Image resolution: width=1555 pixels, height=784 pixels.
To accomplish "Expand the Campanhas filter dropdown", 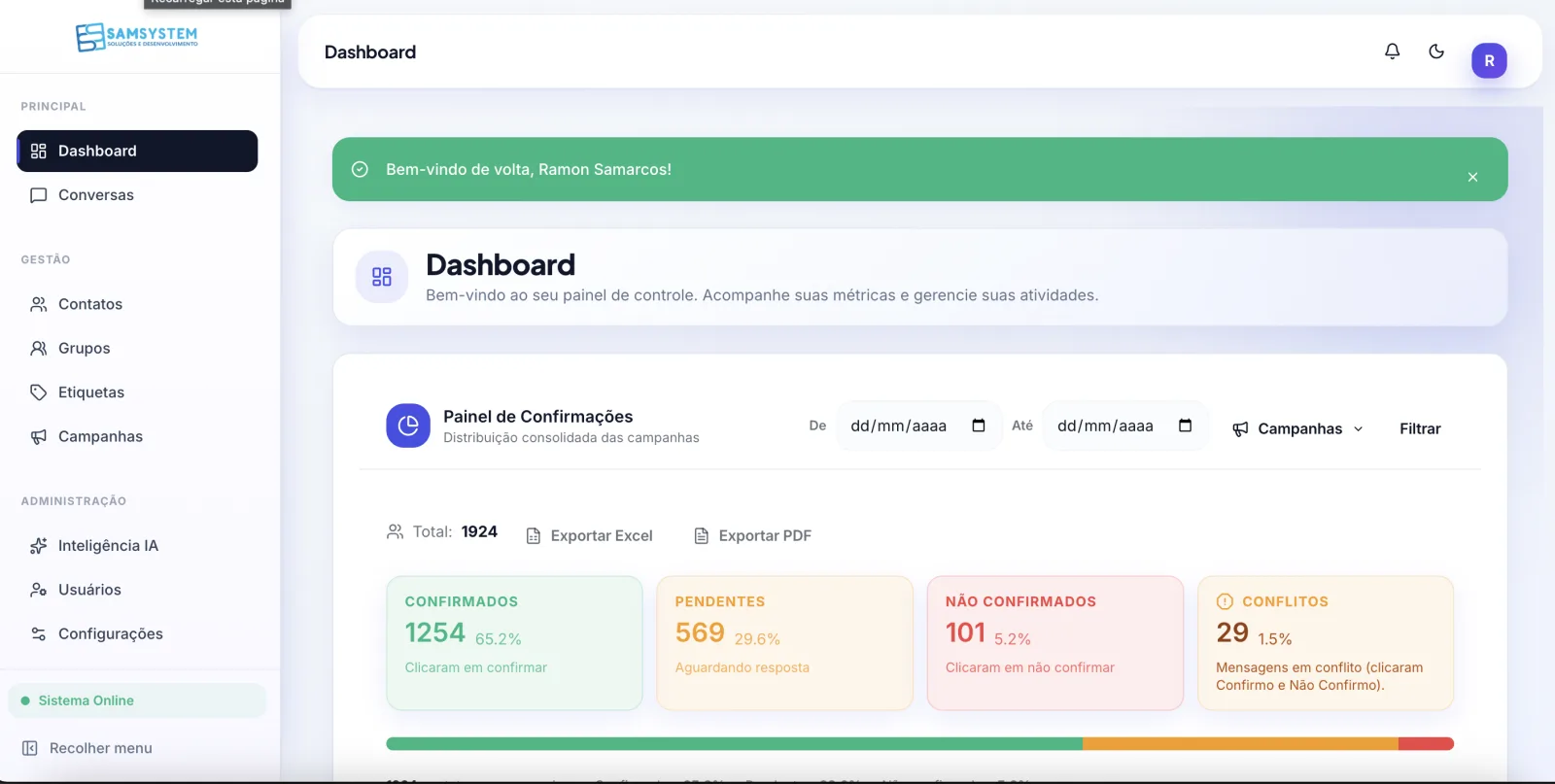I will click(1298, 428).
